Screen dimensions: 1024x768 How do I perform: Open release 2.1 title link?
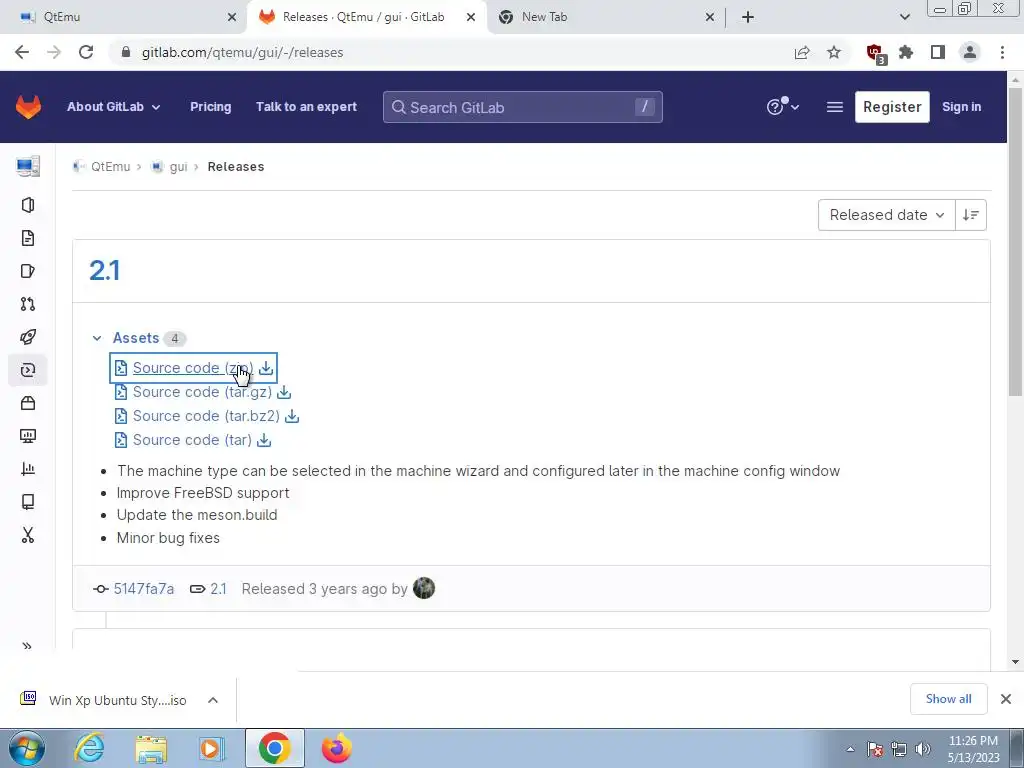click(104, 271)
